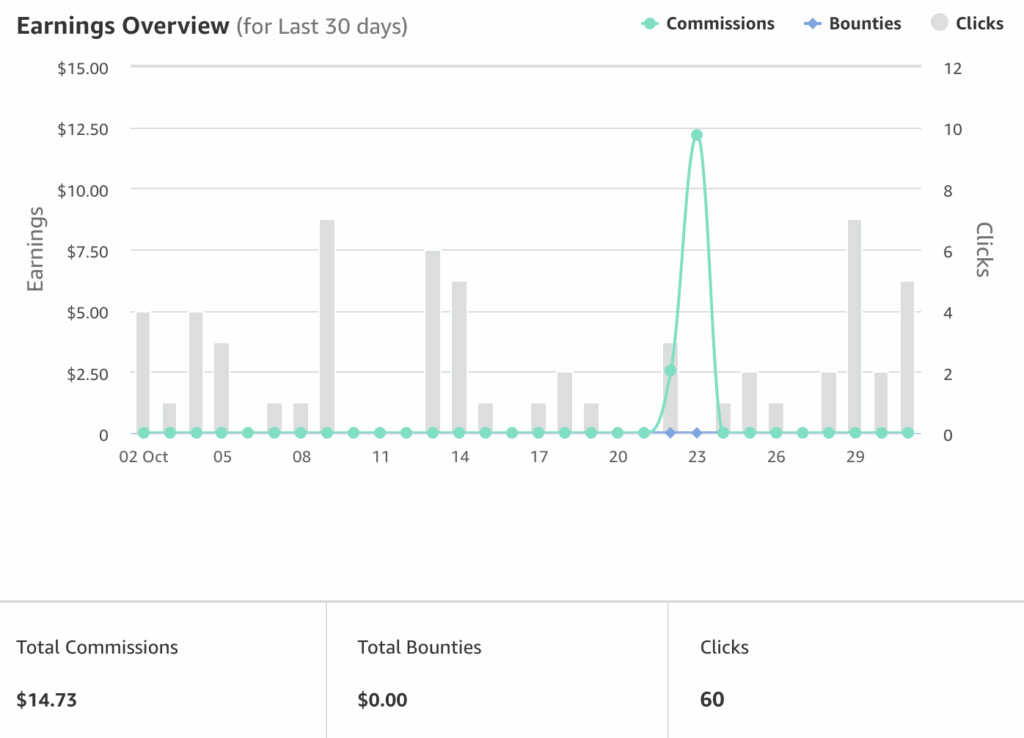Screen dimensions: 1024x738
Task: Click the last clicks bar on the right
Action: (907, 355)
